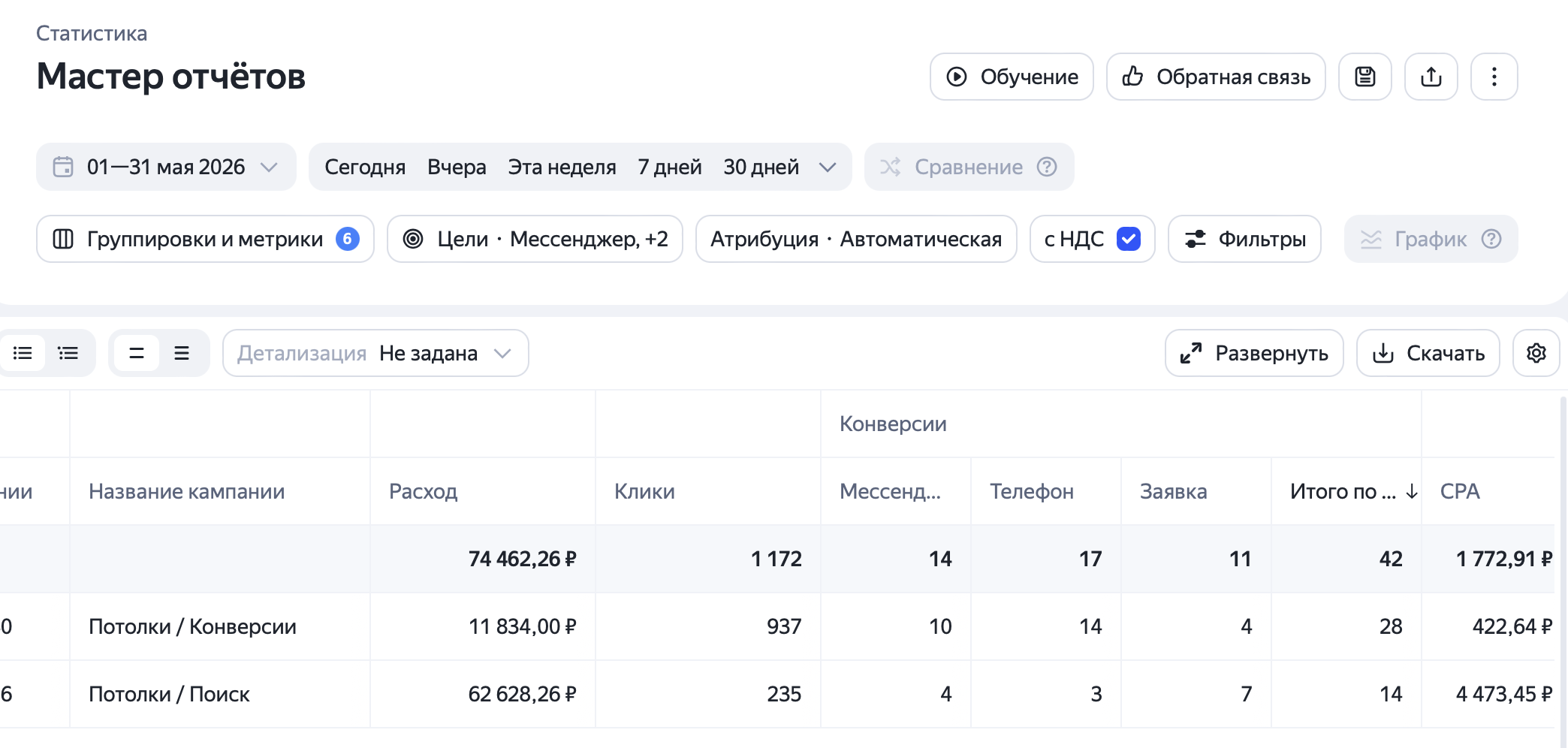Viewport: 1568px width, 748px height.
Task: Click the Развернуть button
Action: click(1254, 353)
